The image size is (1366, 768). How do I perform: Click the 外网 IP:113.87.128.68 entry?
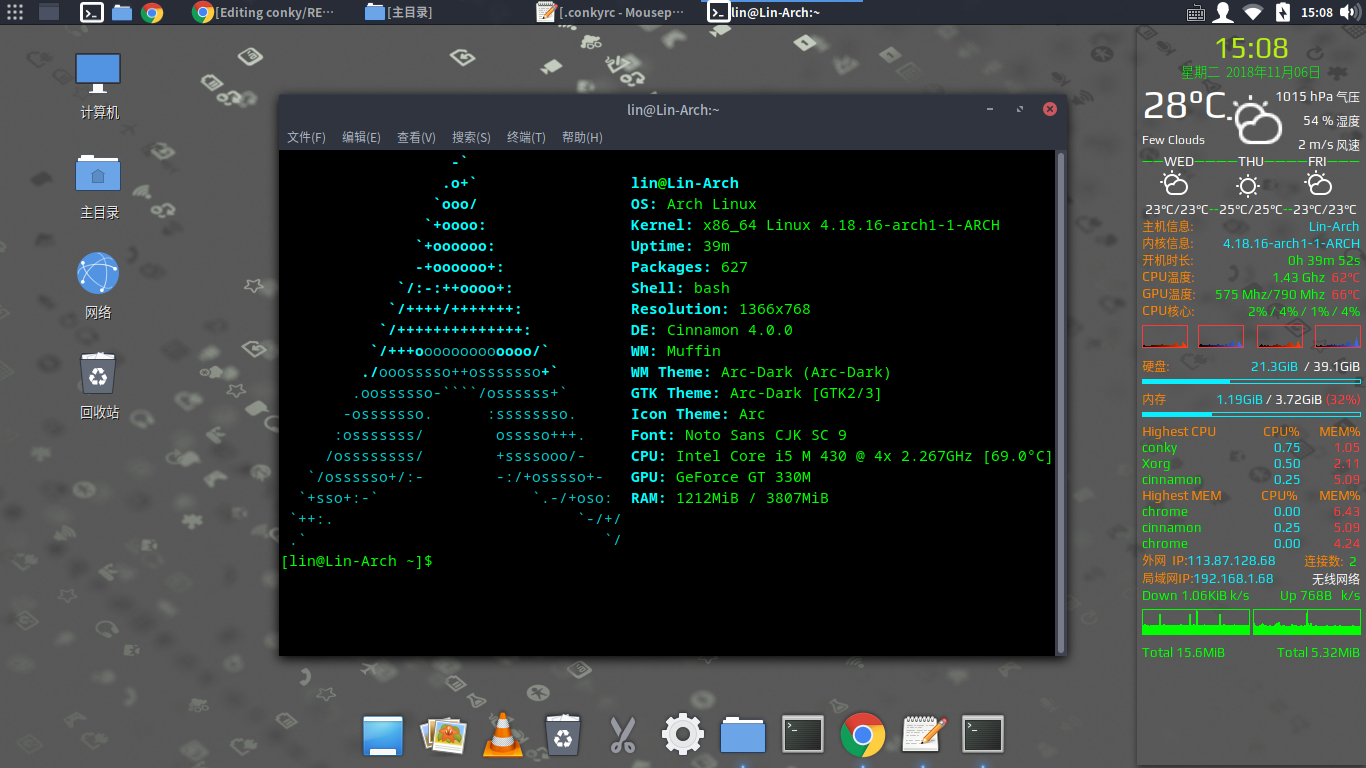1209,561
